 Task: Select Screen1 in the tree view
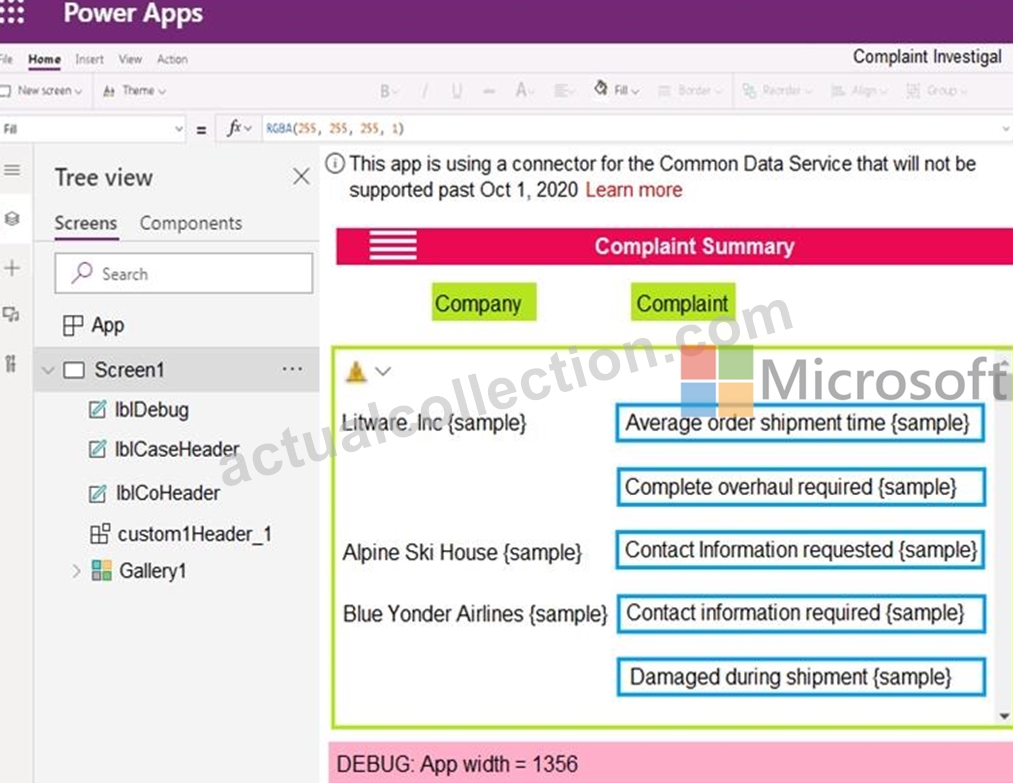pos(129,370)
